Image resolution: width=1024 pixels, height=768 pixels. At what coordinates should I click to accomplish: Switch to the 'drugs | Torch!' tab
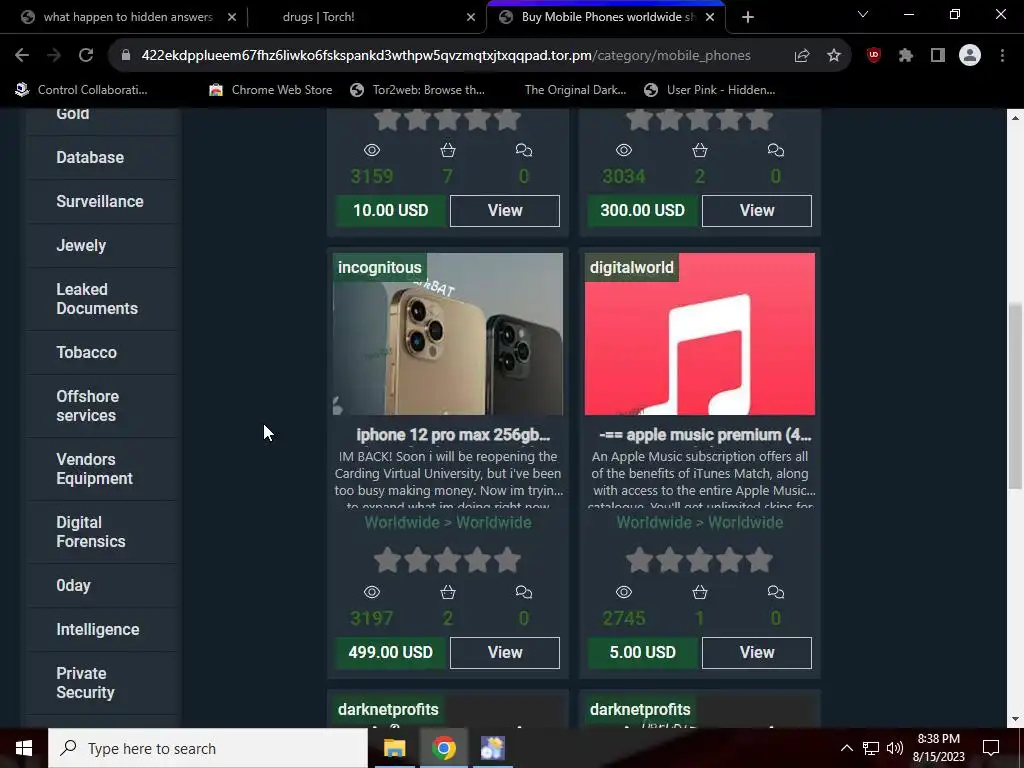click(369, 17)
